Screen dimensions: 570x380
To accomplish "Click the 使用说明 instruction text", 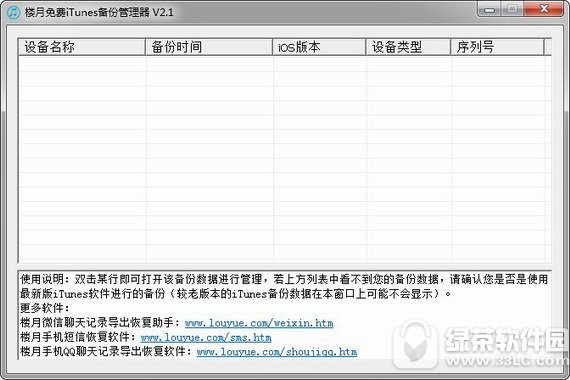I will click(284, 286).
